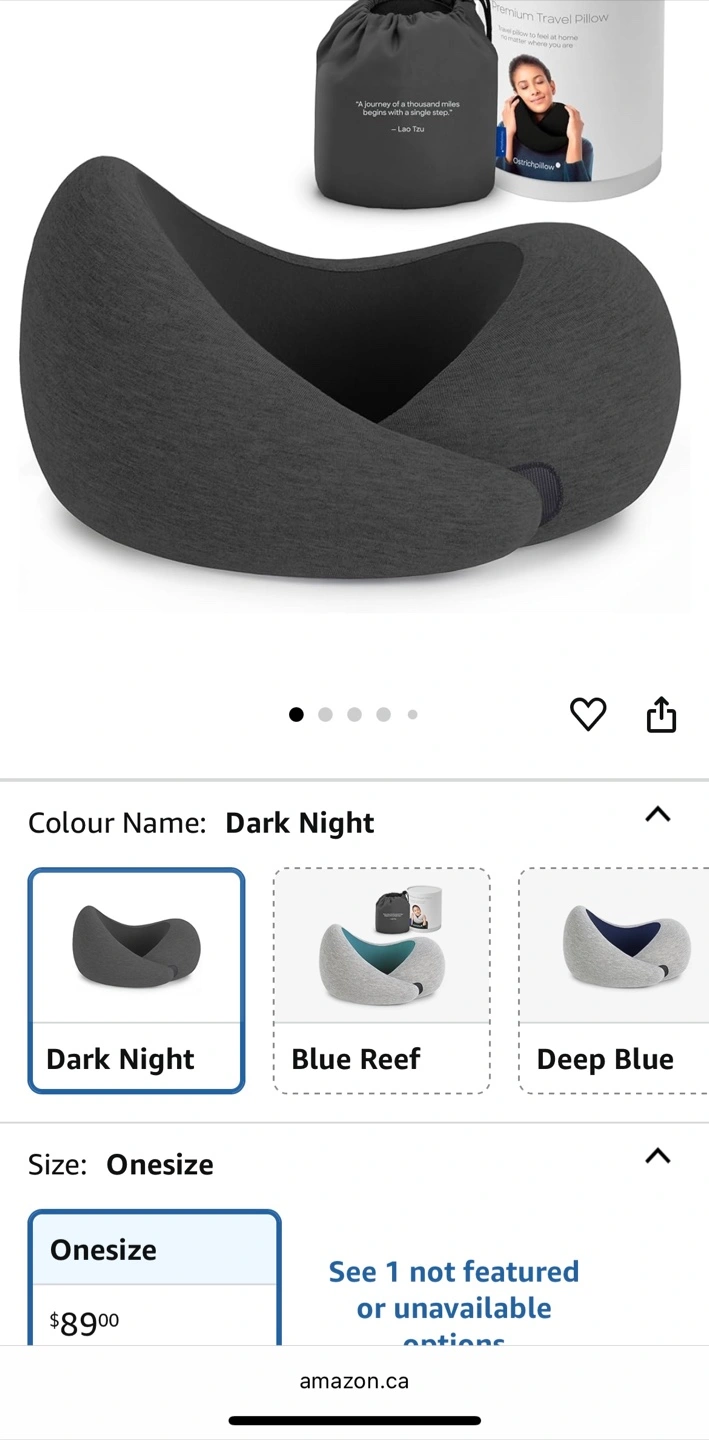The width and height of the screenshot is (709, 1440).
Task: Jump to the third image dot
Action: pos(354,714)
